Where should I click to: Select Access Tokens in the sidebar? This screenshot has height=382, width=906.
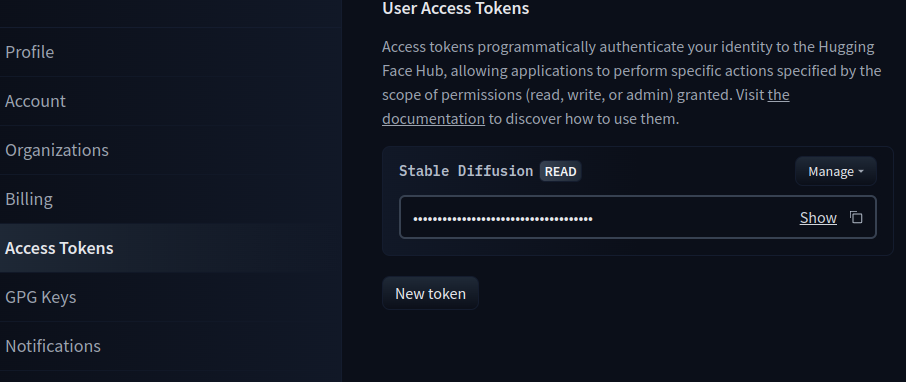[x=59, y=248]
